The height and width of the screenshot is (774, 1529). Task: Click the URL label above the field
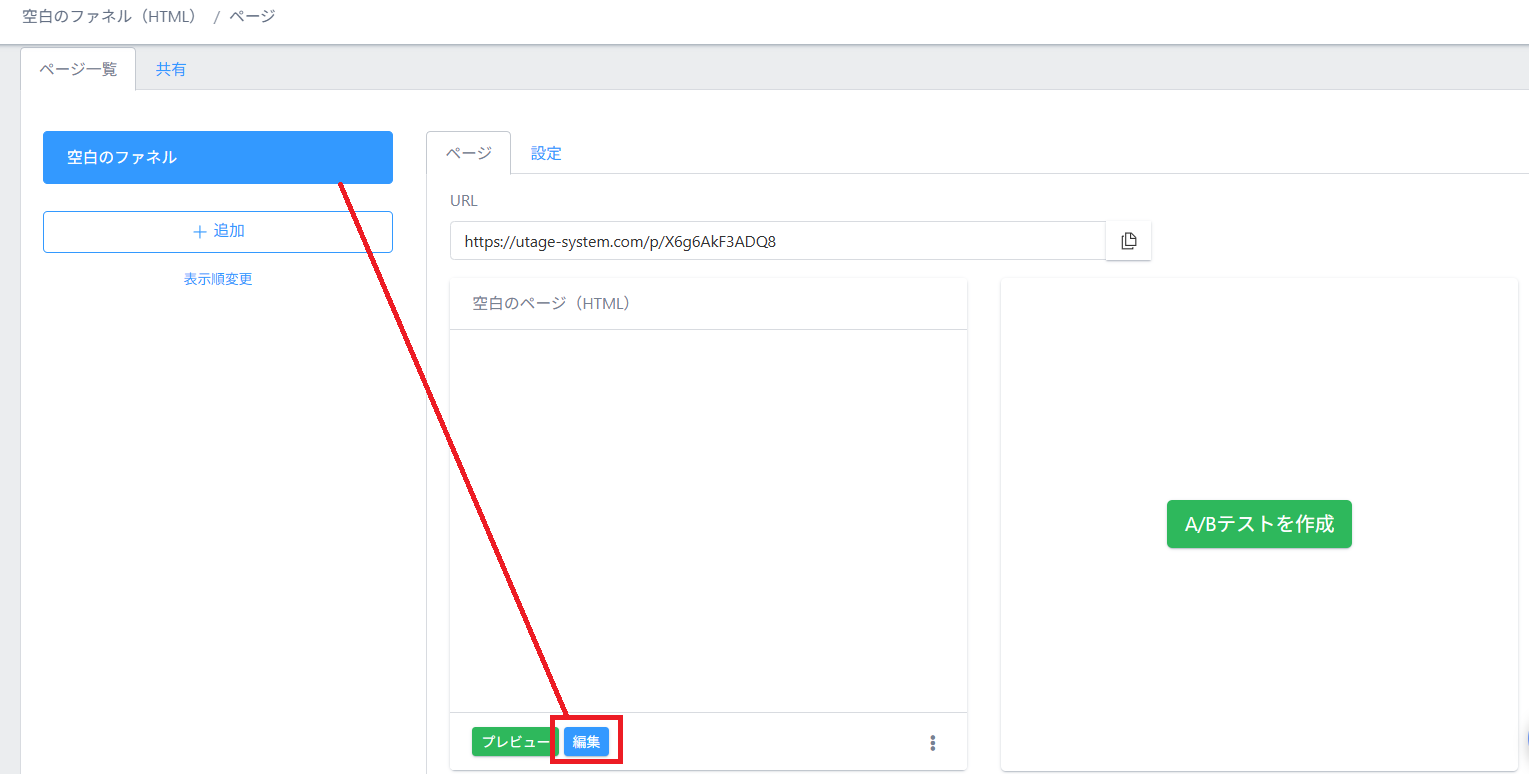464,200
